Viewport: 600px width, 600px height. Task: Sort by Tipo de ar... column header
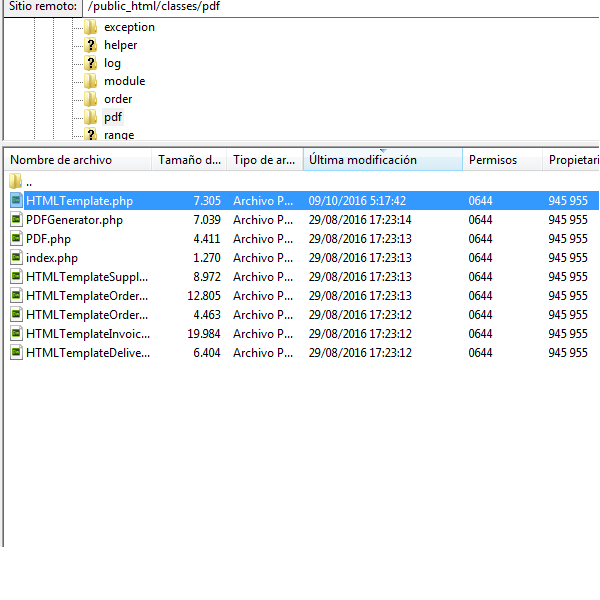(x=265, y=160)
